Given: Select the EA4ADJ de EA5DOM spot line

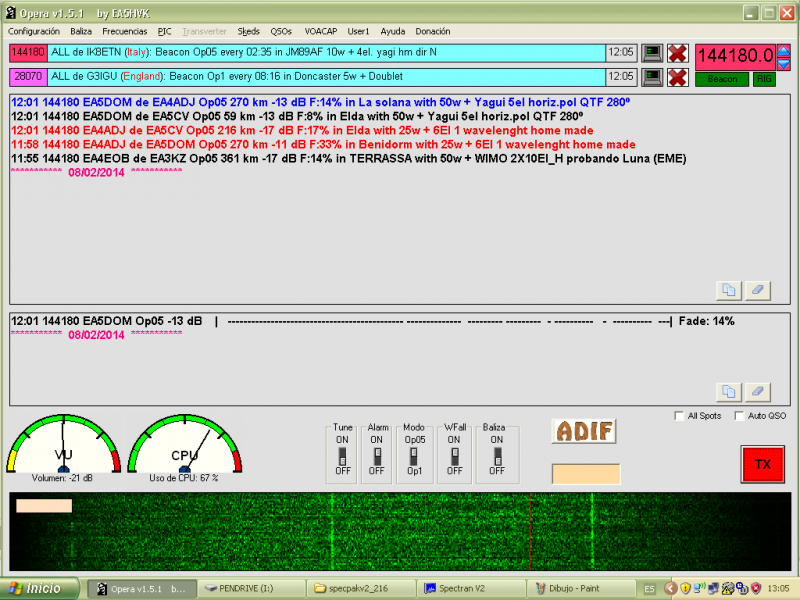Looking at the screenshot, I should click(323, 145).
